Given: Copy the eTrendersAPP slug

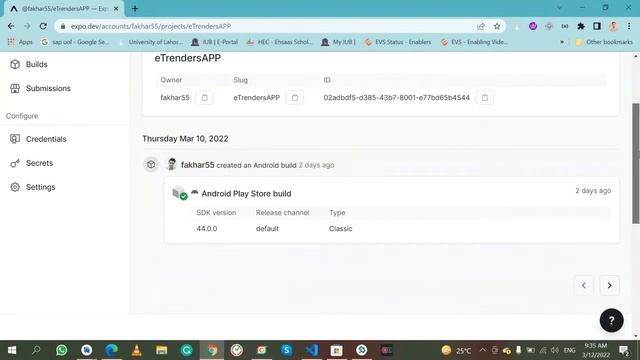Looking at the screenshot, I should click(295, 98).
